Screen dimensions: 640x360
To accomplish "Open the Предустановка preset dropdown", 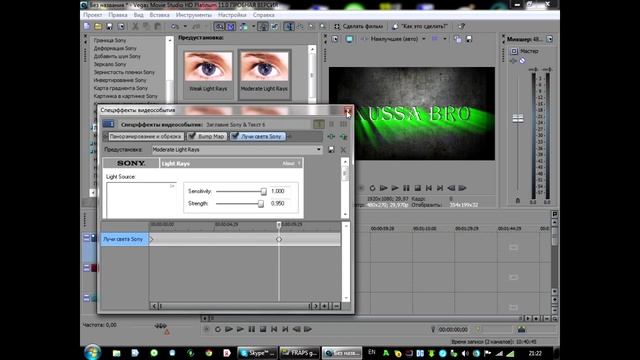I will pyautogui.click(x=318, y=150).
